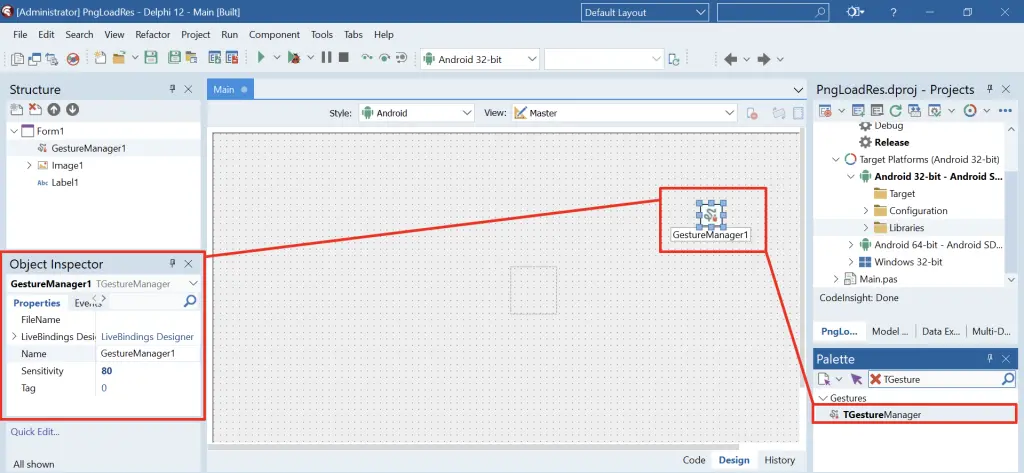Viewport: 1024px width, 473px height.
Task: Select Label1 in the Structure tree
Action: (65, 182)
